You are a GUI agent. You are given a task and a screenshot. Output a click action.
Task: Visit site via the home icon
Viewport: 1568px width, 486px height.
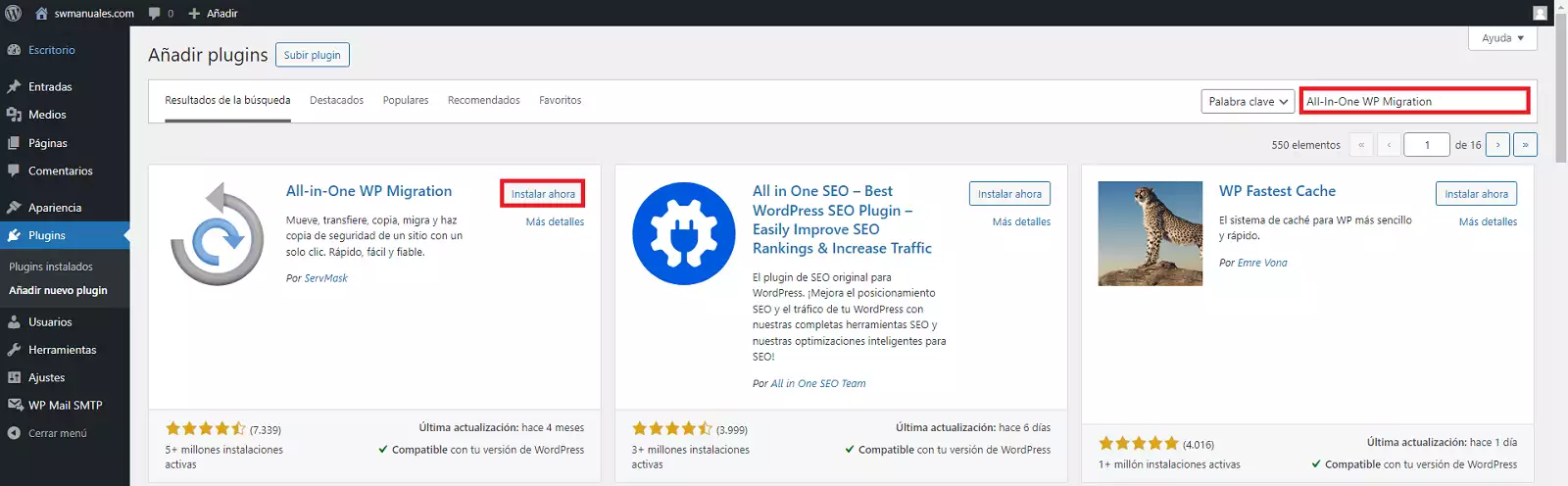(x=41, y=13)
